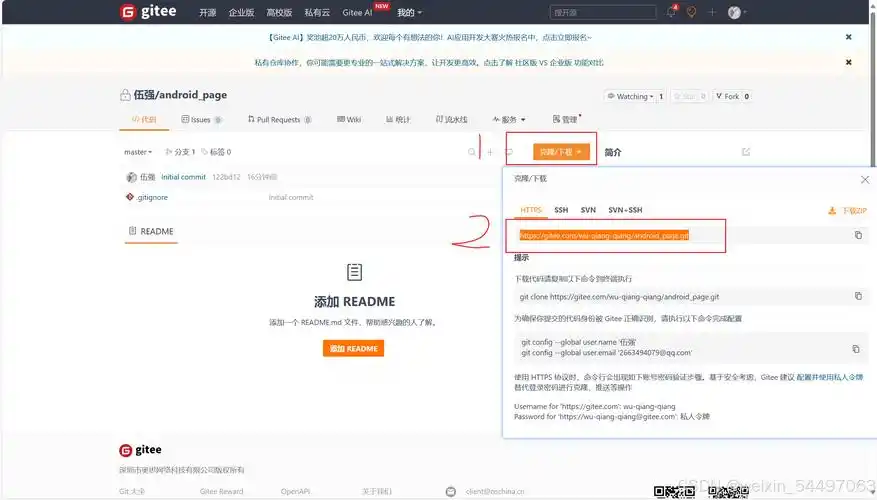Open the .gitignore file
Viewport: 877px width, 500px height.
coord(152,197)
